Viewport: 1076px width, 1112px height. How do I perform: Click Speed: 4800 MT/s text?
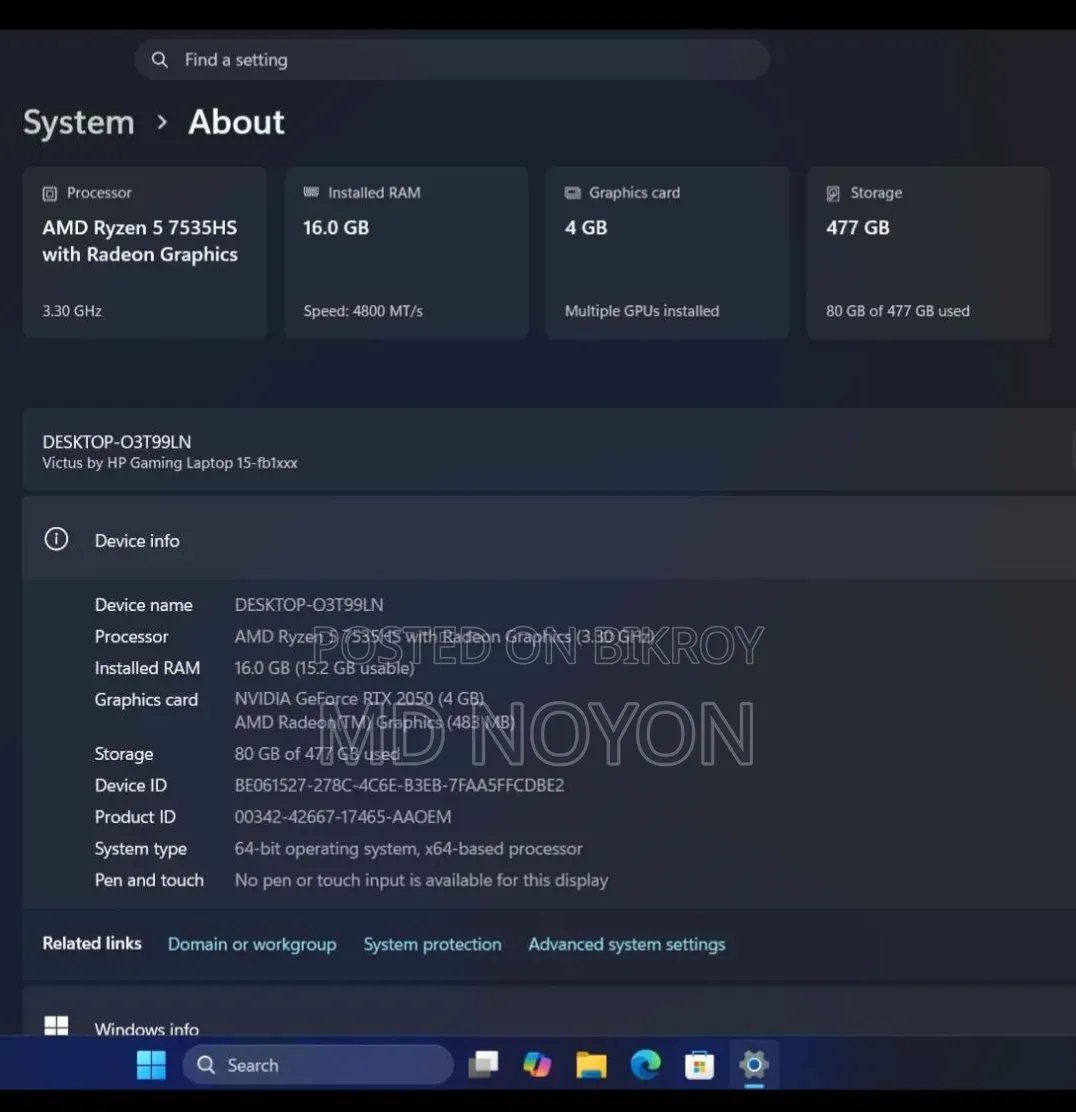(362, 311)
